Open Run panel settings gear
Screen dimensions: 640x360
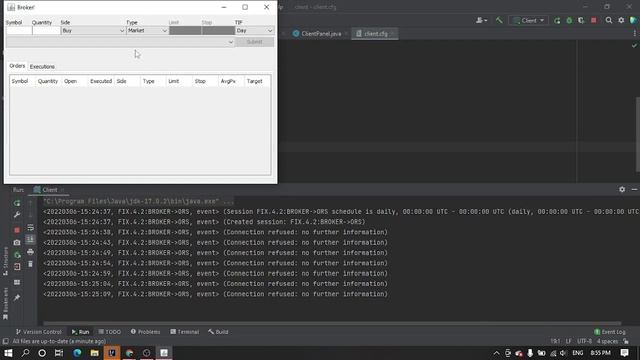[x=622, y=189]
